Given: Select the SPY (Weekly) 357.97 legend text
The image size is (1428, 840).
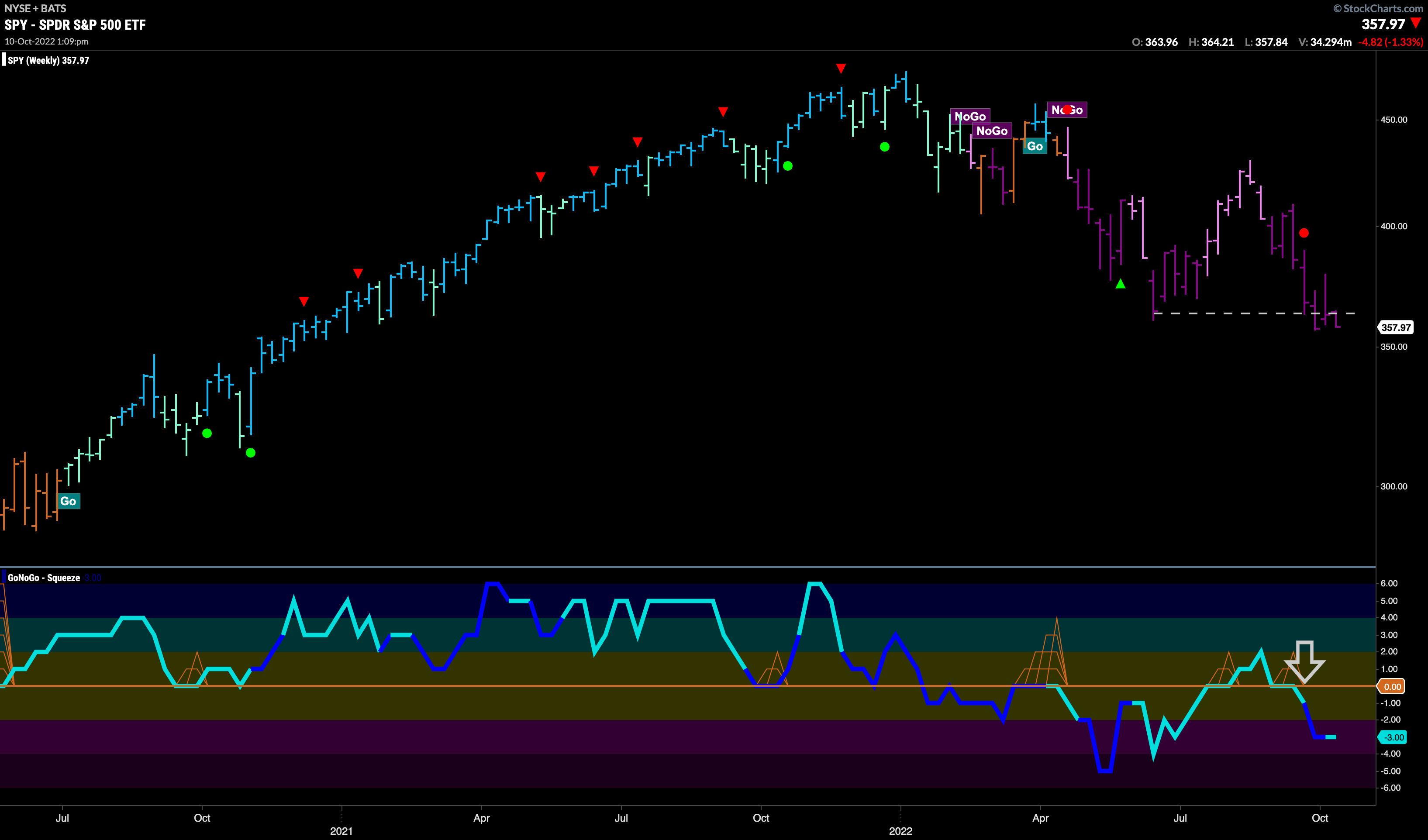Looking at the screenshot, I should [x=48, y=60].
